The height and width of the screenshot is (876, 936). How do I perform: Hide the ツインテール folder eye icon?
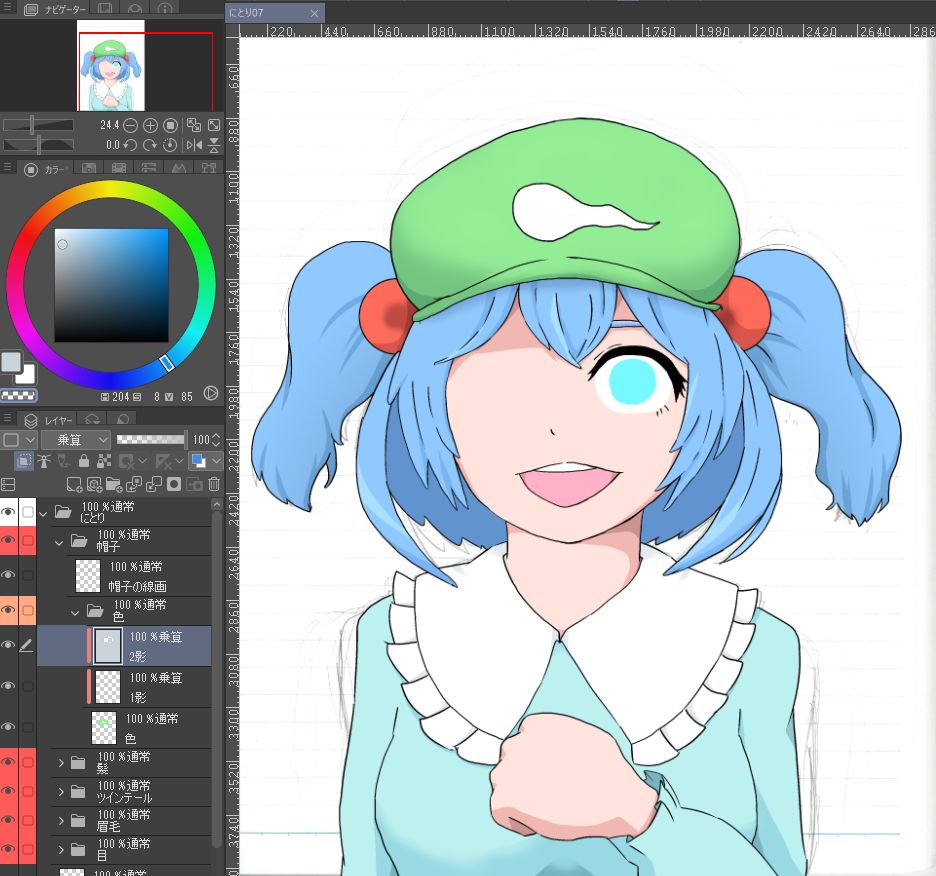pos(8,791)
